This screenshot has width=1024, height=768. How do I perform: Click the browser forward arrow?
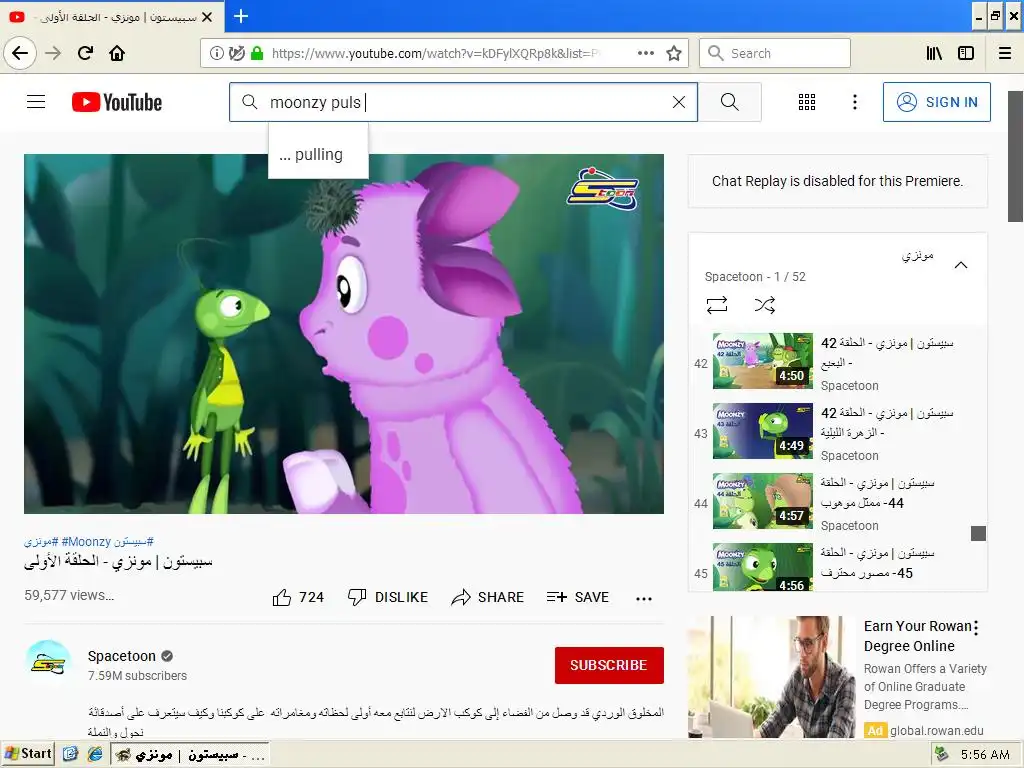tap(54, 53)
